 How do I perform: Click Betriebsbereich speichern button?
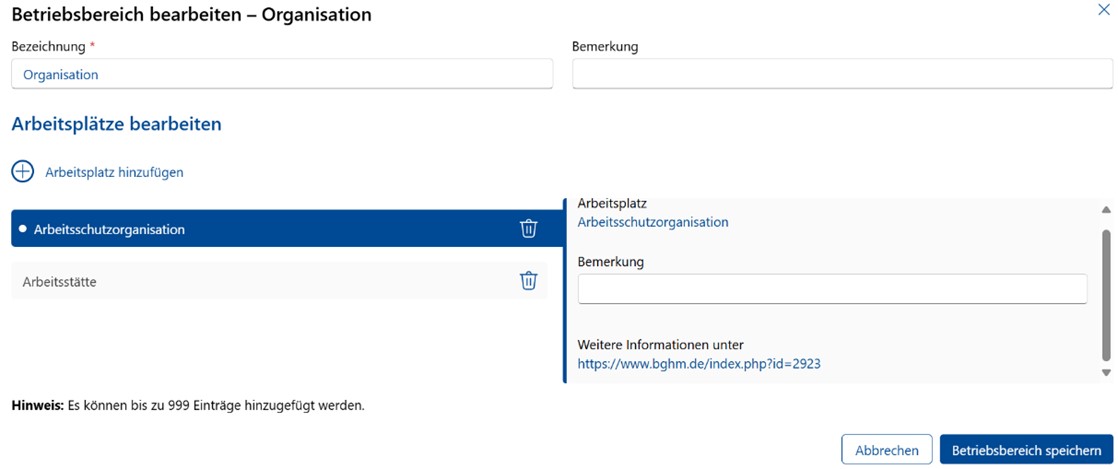tap(1026, 450)
